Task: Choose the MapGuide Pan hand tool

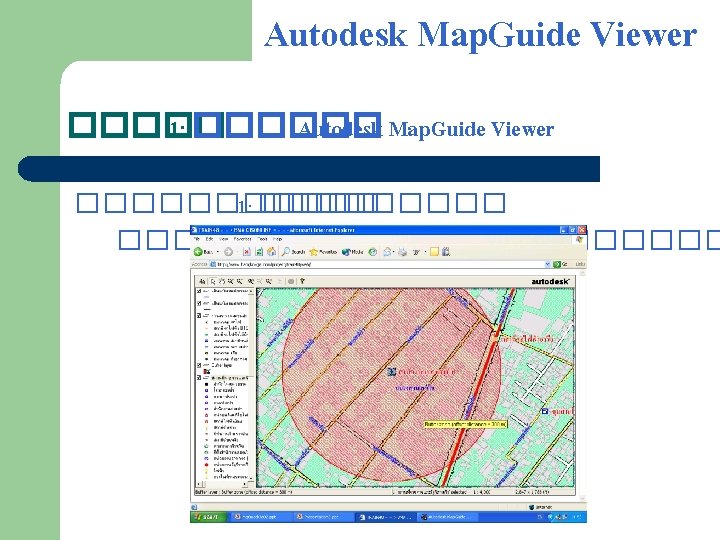Action: pos(221,281)
